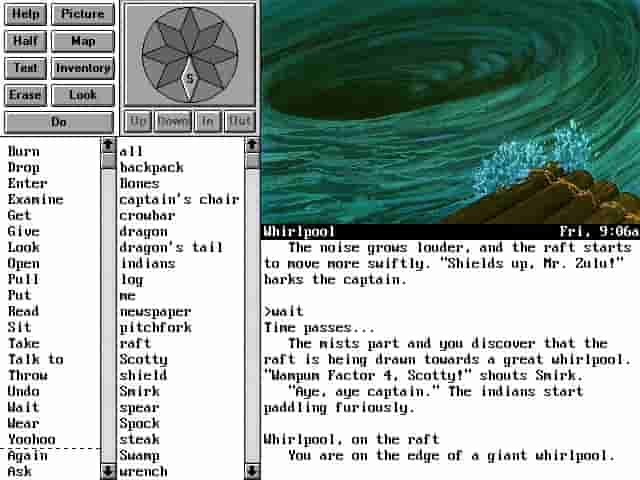The height and width of the screenshot is (480, 640).
Task: Choose the verb 'Give'
Action: [x=24, y=231]
